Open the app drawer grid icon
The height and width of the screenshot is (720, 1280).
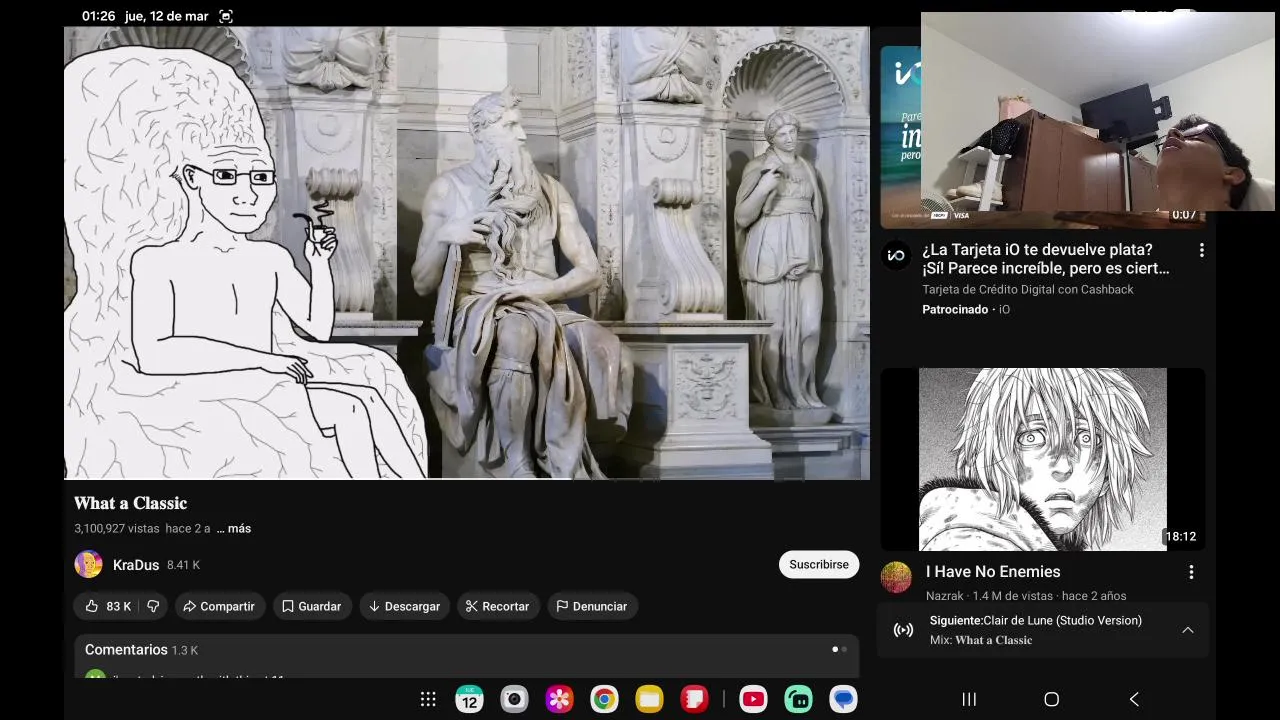[x=428, y=699]
